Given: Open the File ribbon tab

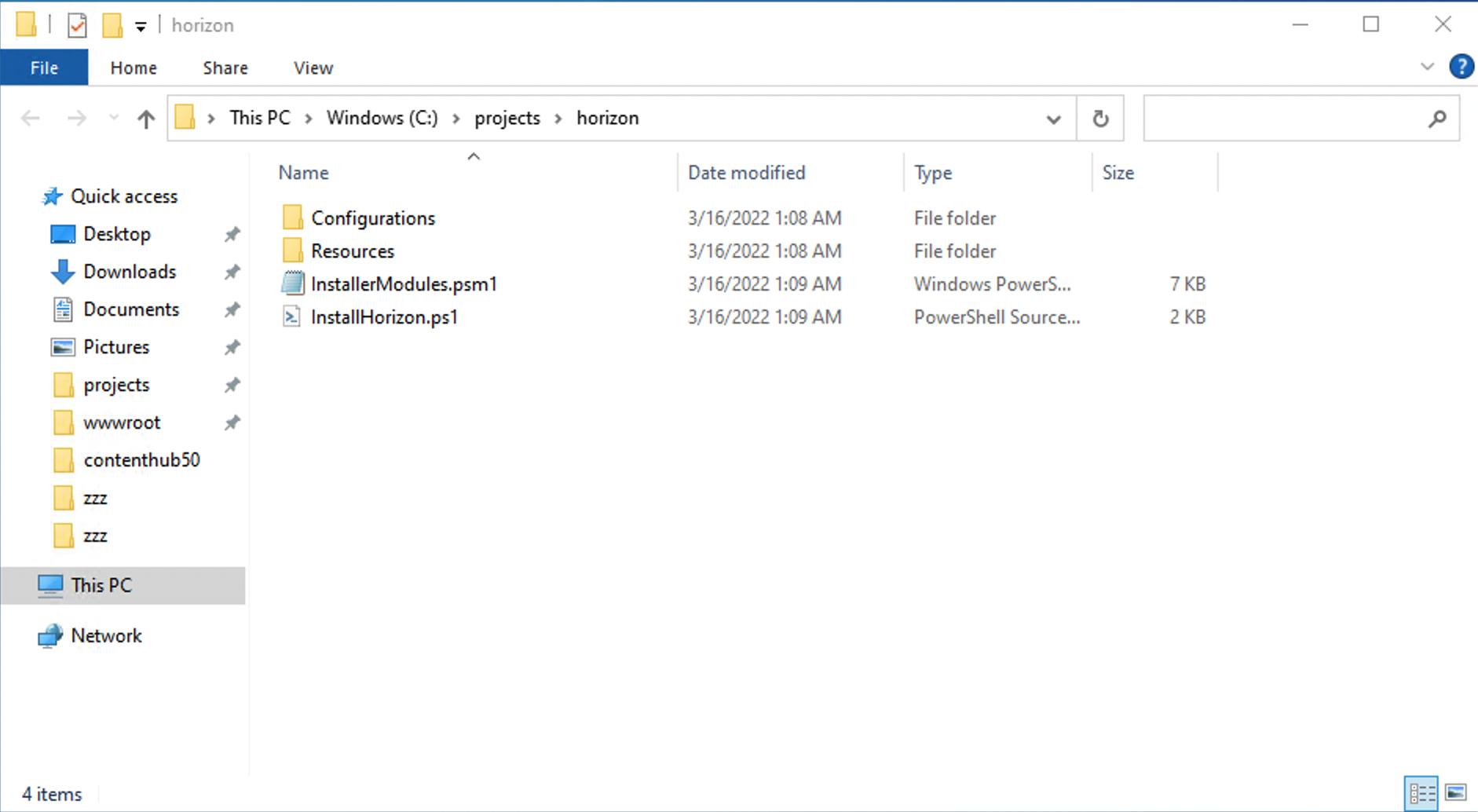Looking at the screenshot, I should click(44, 68).
